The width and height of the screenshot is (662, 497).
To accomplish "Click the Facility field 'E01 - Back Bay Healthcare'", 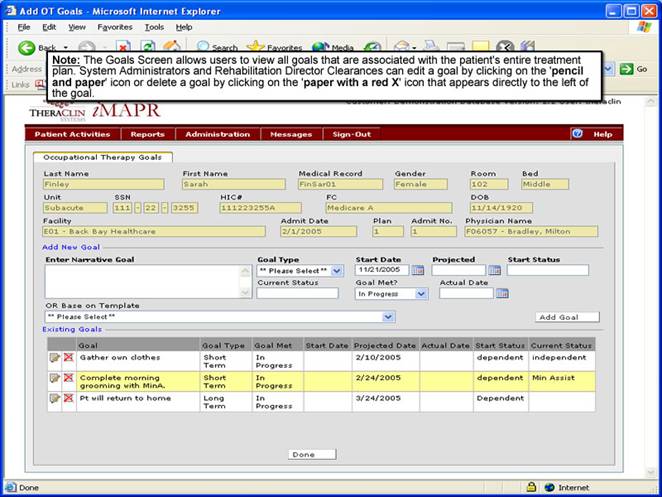I will (154, 231).
